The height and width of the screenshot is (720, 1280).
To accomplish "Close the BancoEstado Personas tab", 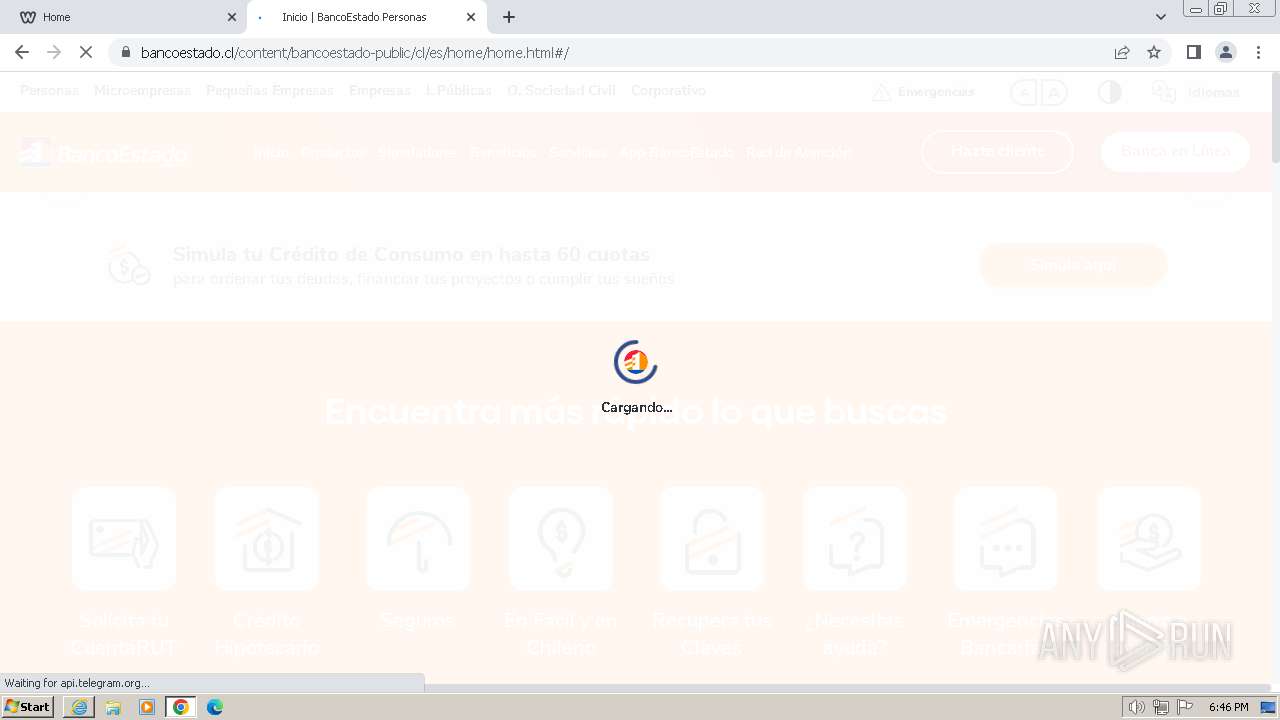I will 471,17.
